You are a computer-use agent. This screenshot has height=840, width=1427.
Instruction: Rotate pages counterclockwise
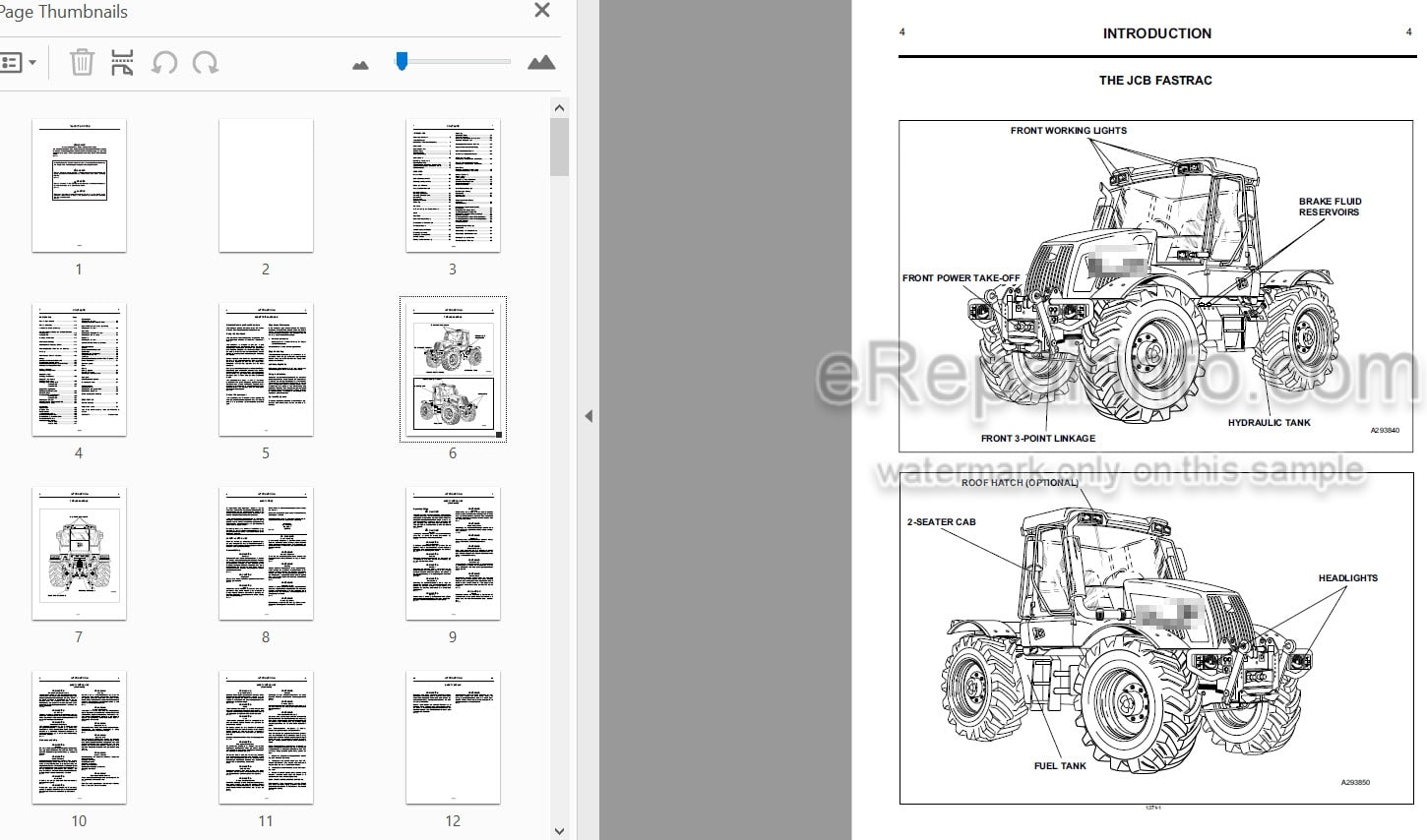(x=164, y=63)
